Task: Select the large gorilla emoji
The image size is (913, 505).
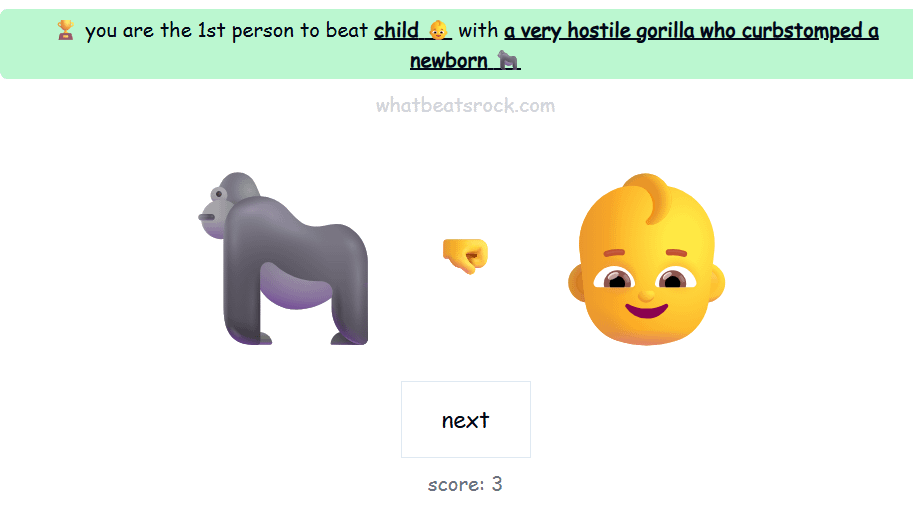Action: click(284, 259)
